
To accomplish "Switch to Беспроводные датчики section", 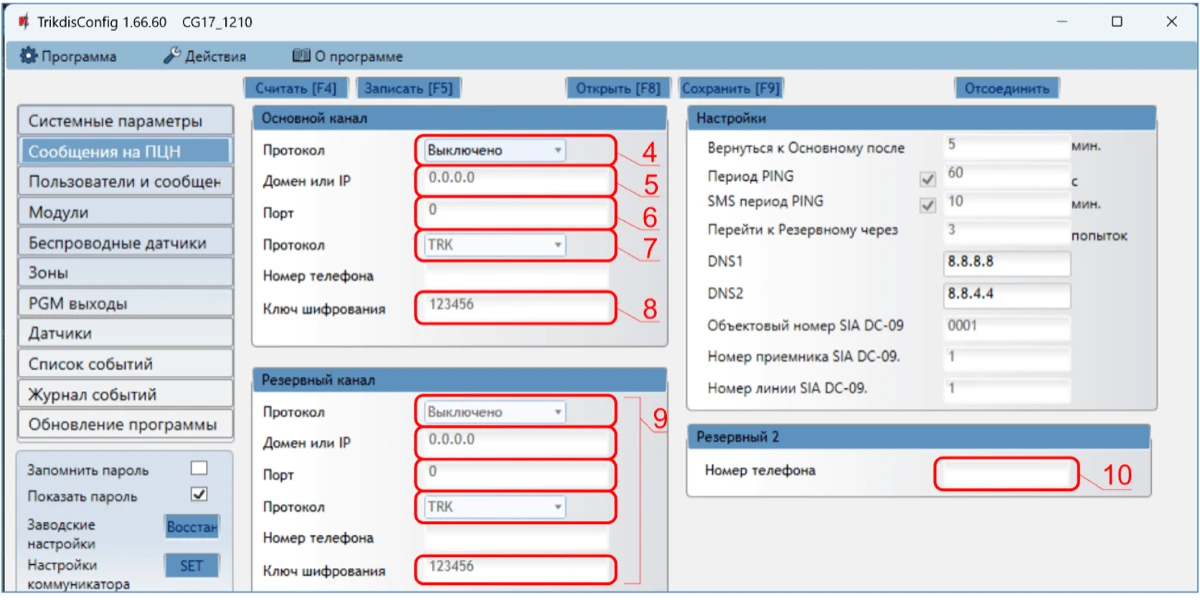I will coord(124,243).
